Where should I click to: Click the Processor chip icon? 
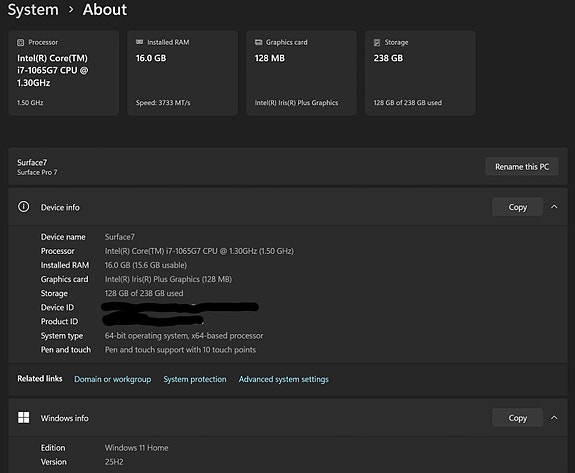click(x=21, y=43)
